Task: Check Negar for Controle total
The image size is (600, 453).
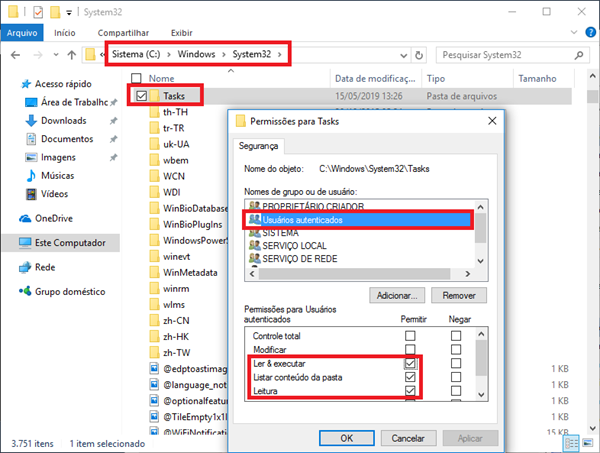Action: click(456, 336)
